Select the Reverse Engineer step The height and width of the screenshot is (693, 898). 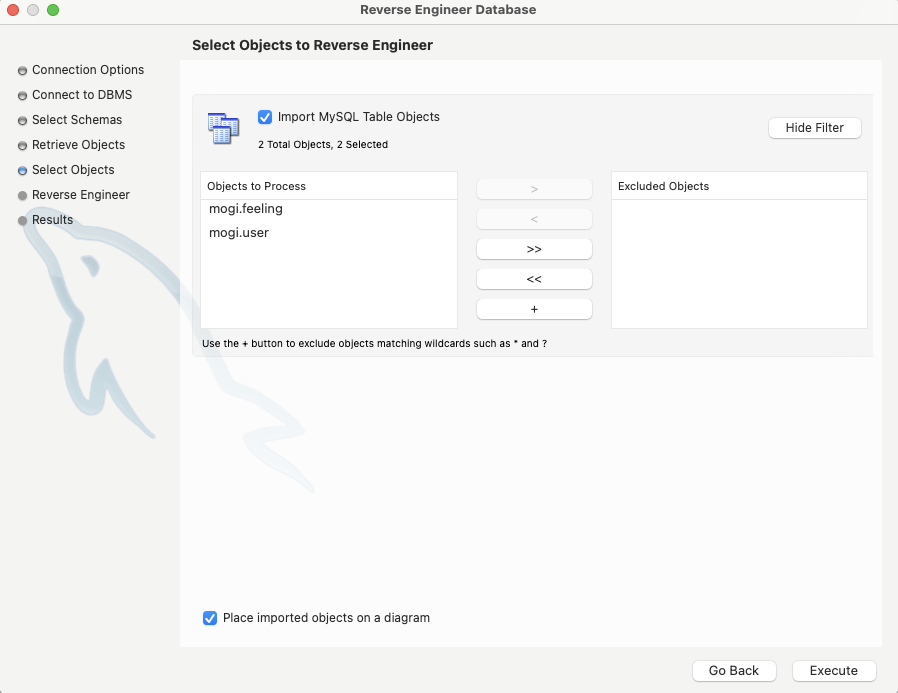pyautogui.click(x=74, y=195)
